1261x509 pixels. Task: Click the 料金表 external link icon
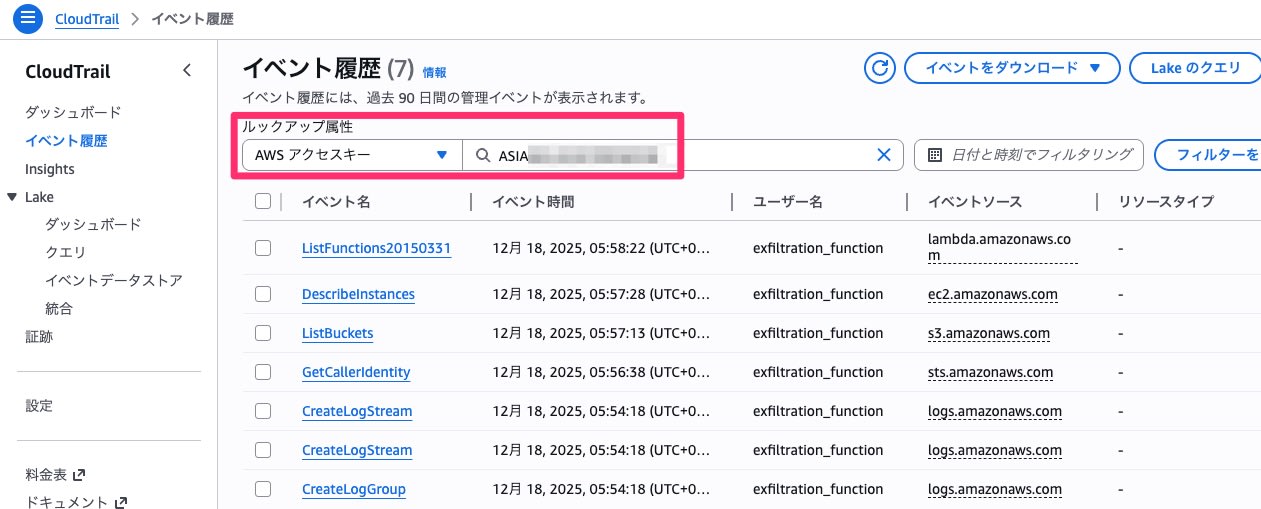pos(80,474)
